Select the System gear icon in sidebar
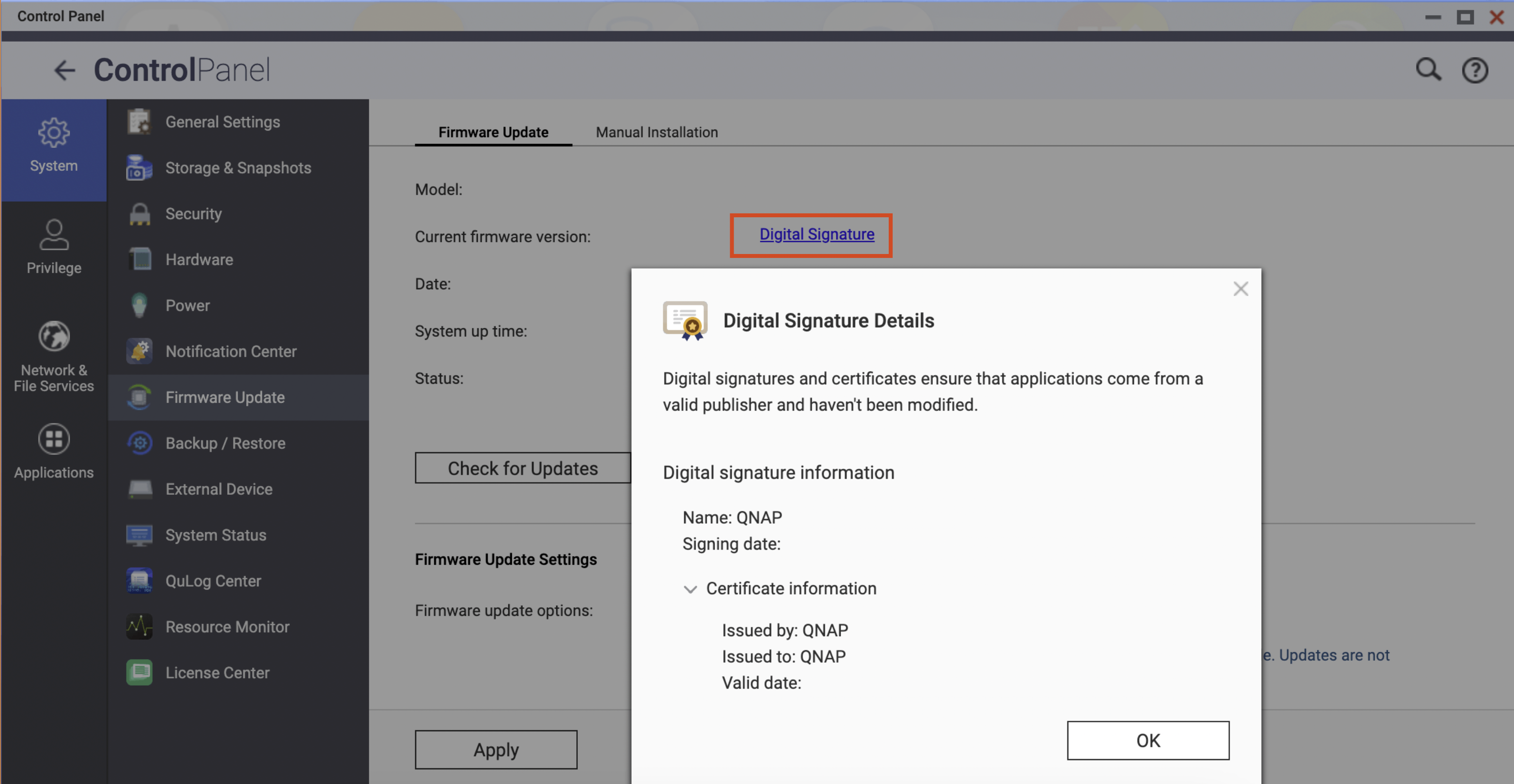This screenshot has height=784, width=1514. coord(53,132)
